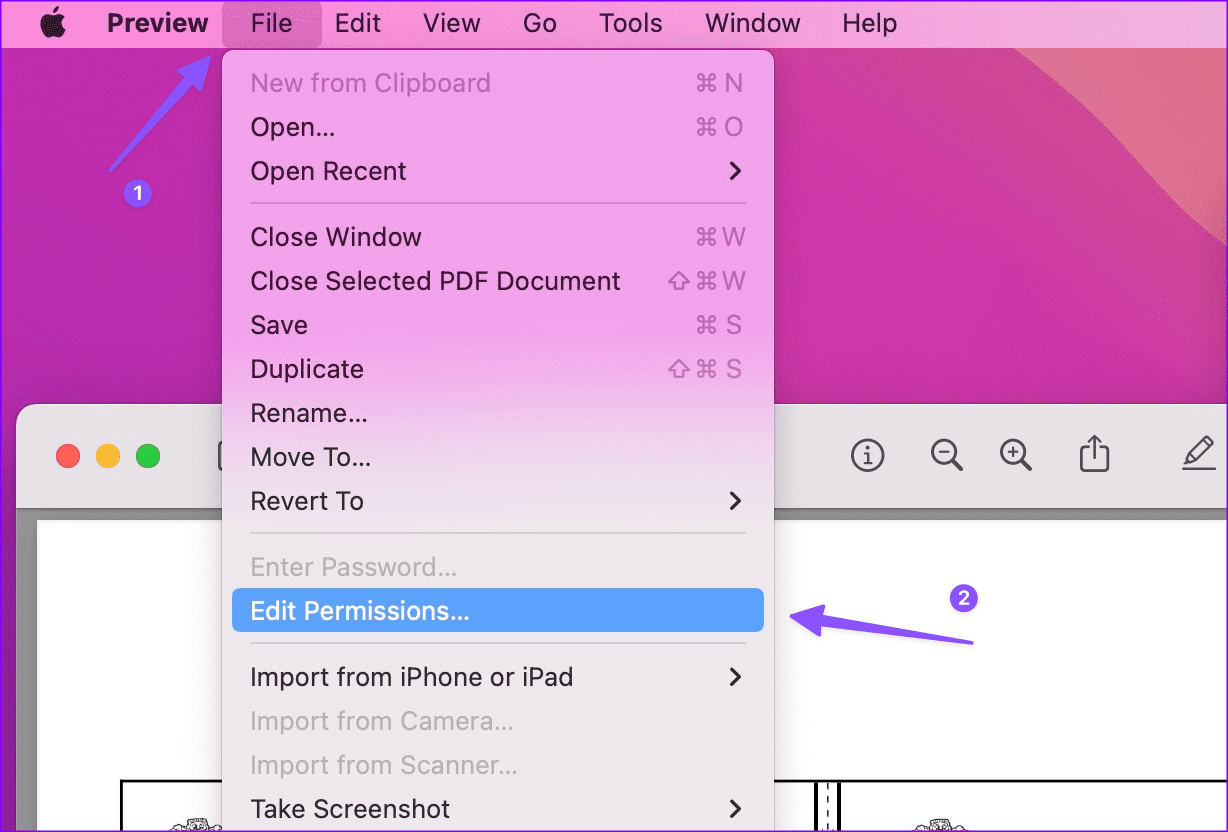Open the Edit menu
Viewport: 1228px width, 832px height.
[x=358, y=24]
